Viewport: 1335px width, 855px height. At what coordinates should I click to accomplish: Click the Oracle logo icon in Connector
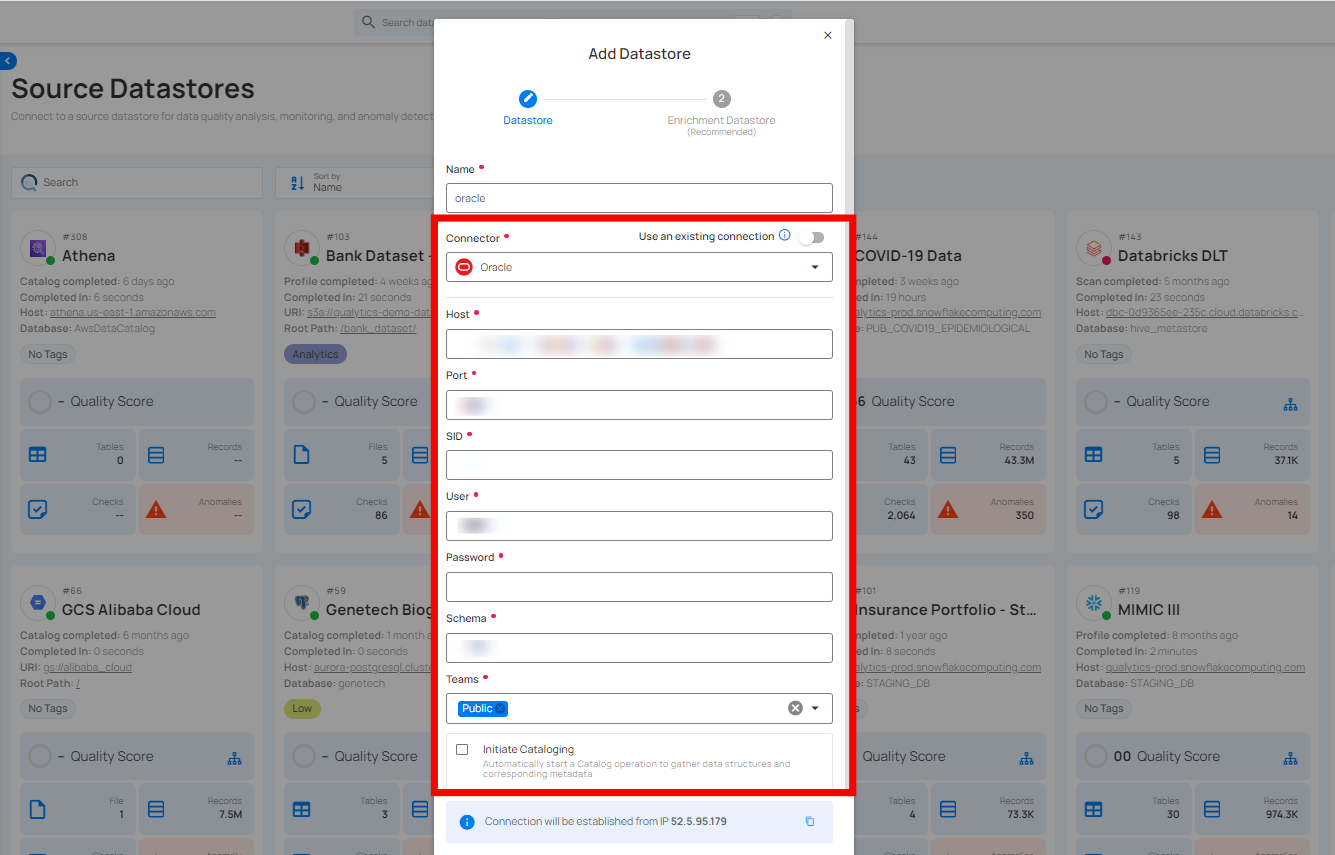tap(464, 267)
